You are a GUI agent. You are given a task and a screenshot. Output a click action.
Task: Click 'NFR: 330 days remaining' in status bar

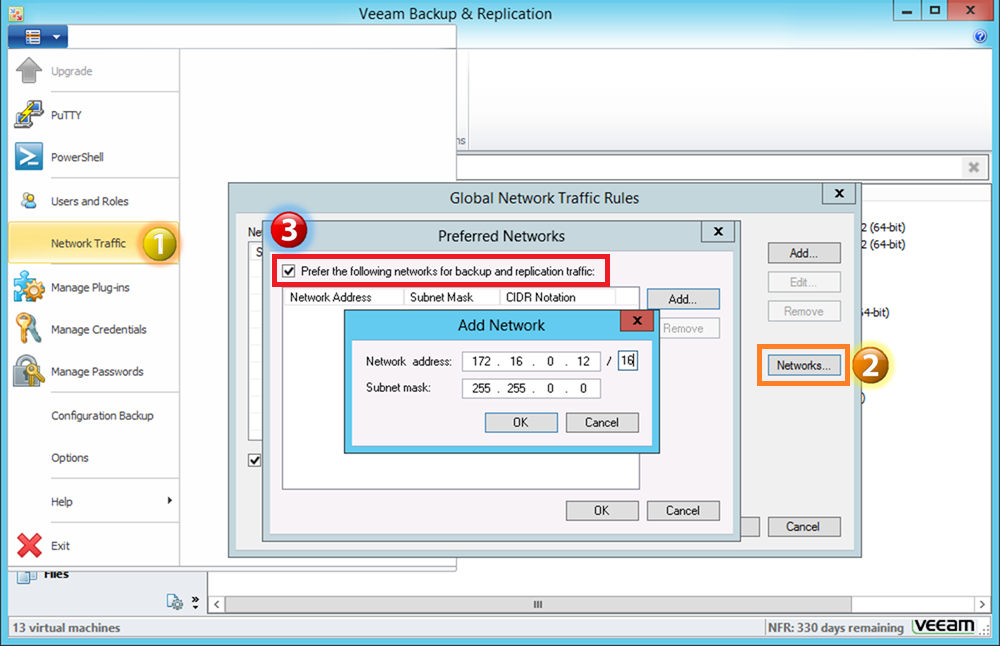(835, 628)
